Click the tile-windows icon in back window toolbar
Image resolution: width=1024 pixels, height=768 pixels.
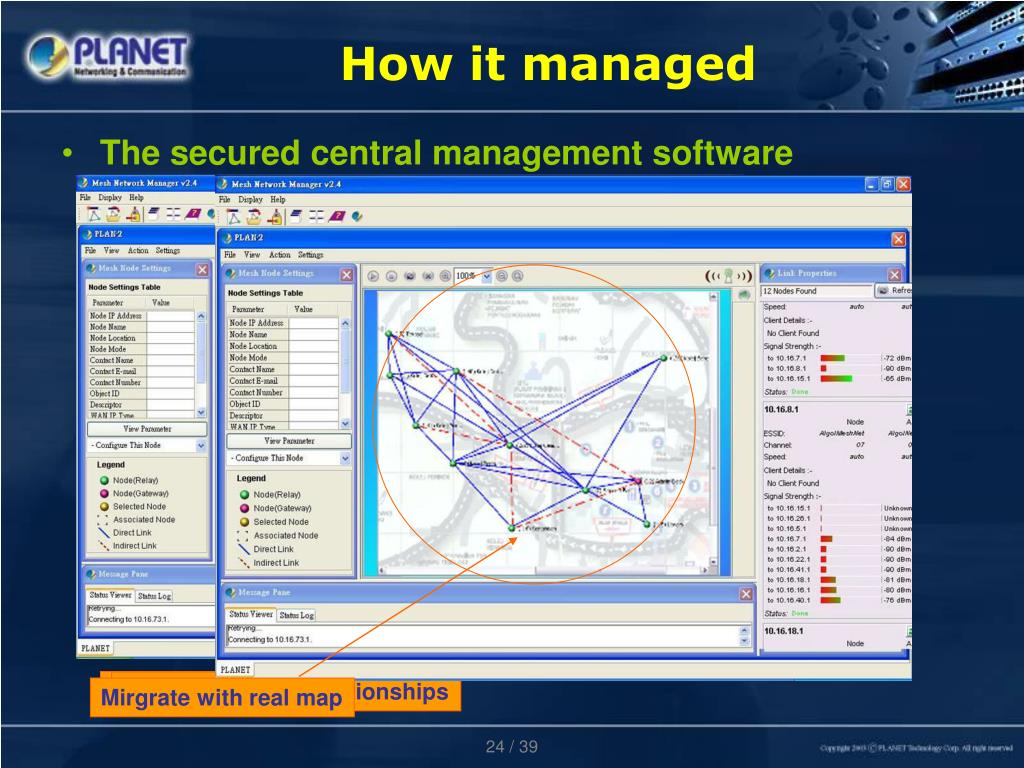pos(173,214)
